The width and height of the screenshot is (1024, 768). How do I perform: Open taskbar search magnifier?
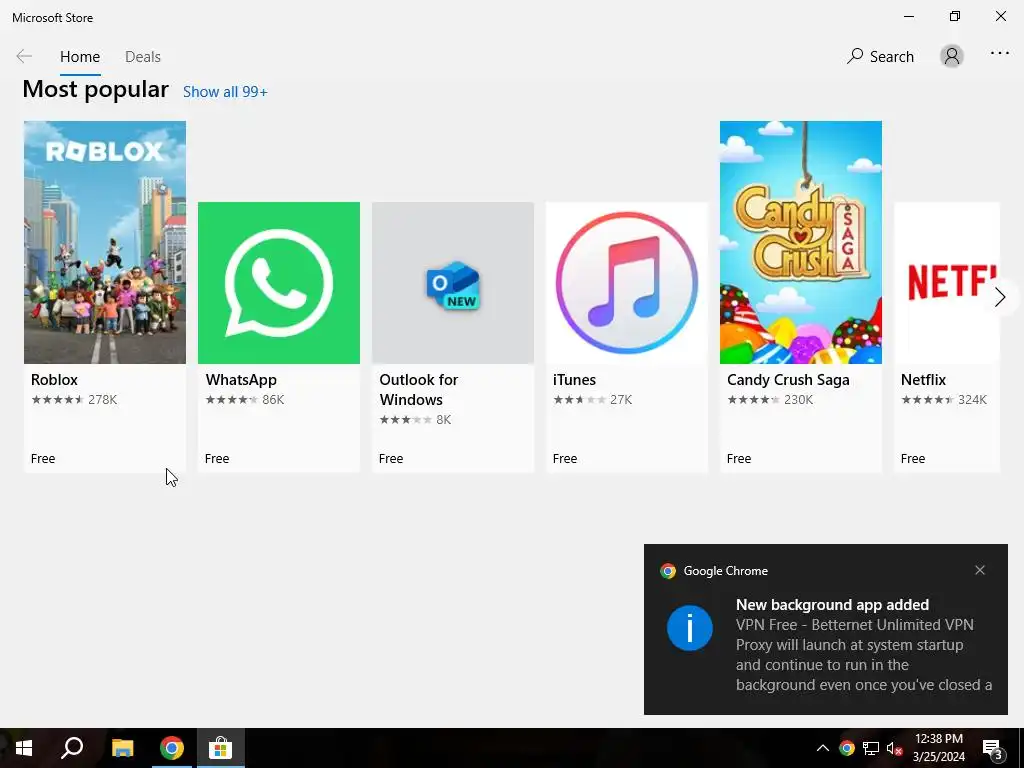(72, 748)
